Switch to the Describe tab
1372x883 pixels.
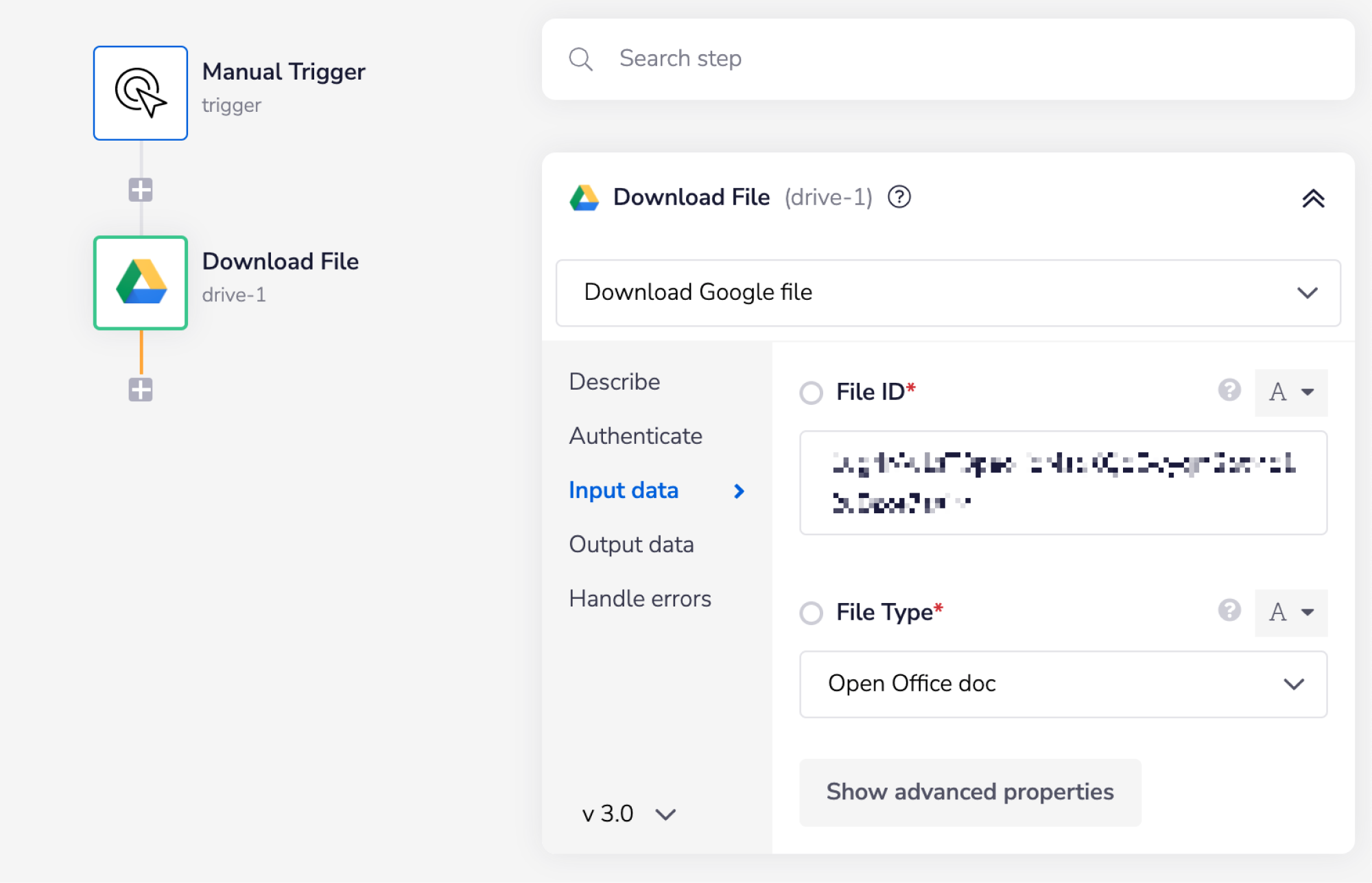(x=615, y=381)
